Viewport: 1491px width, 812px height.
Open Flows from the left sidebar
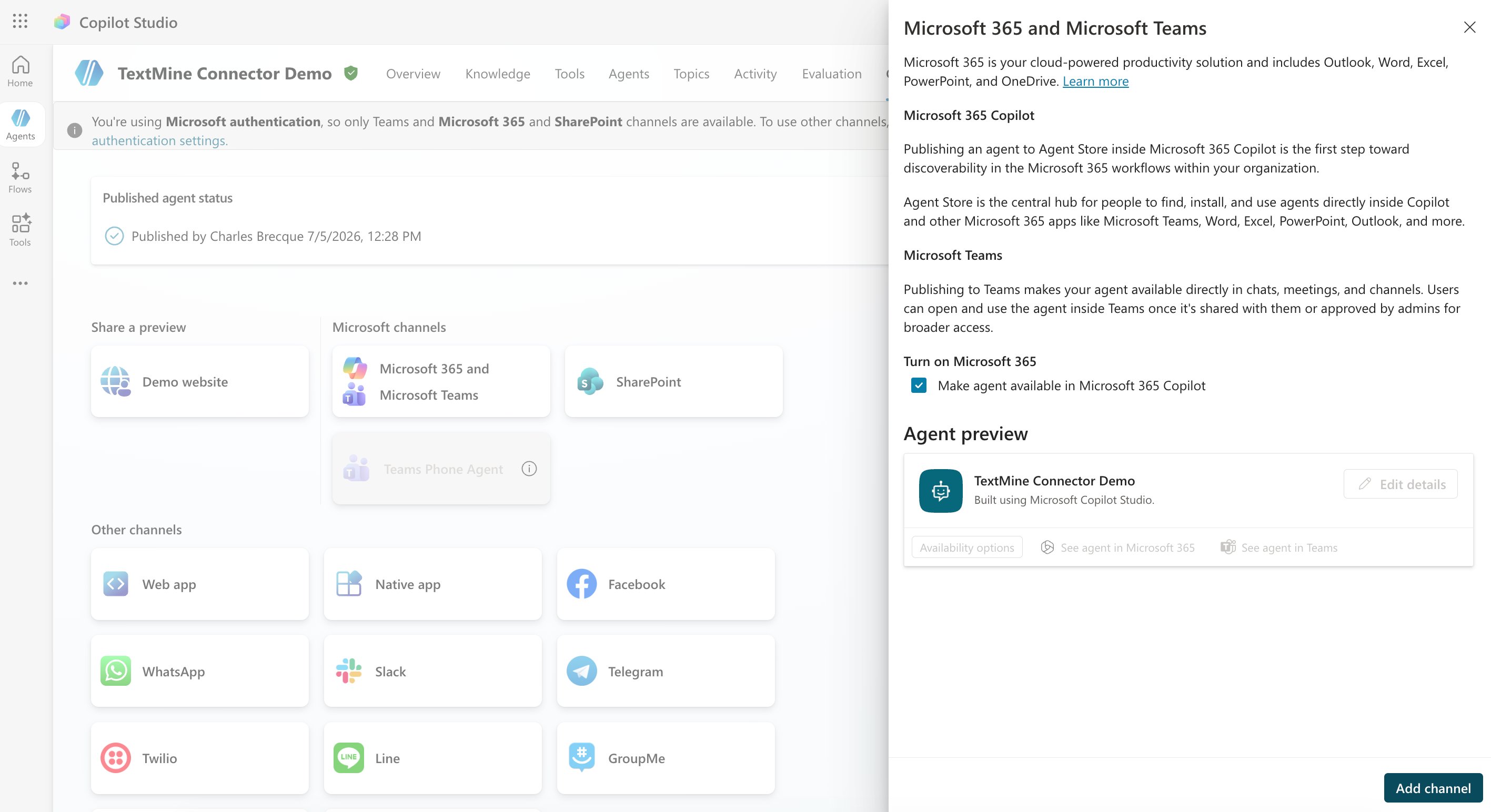pos(21,178)
